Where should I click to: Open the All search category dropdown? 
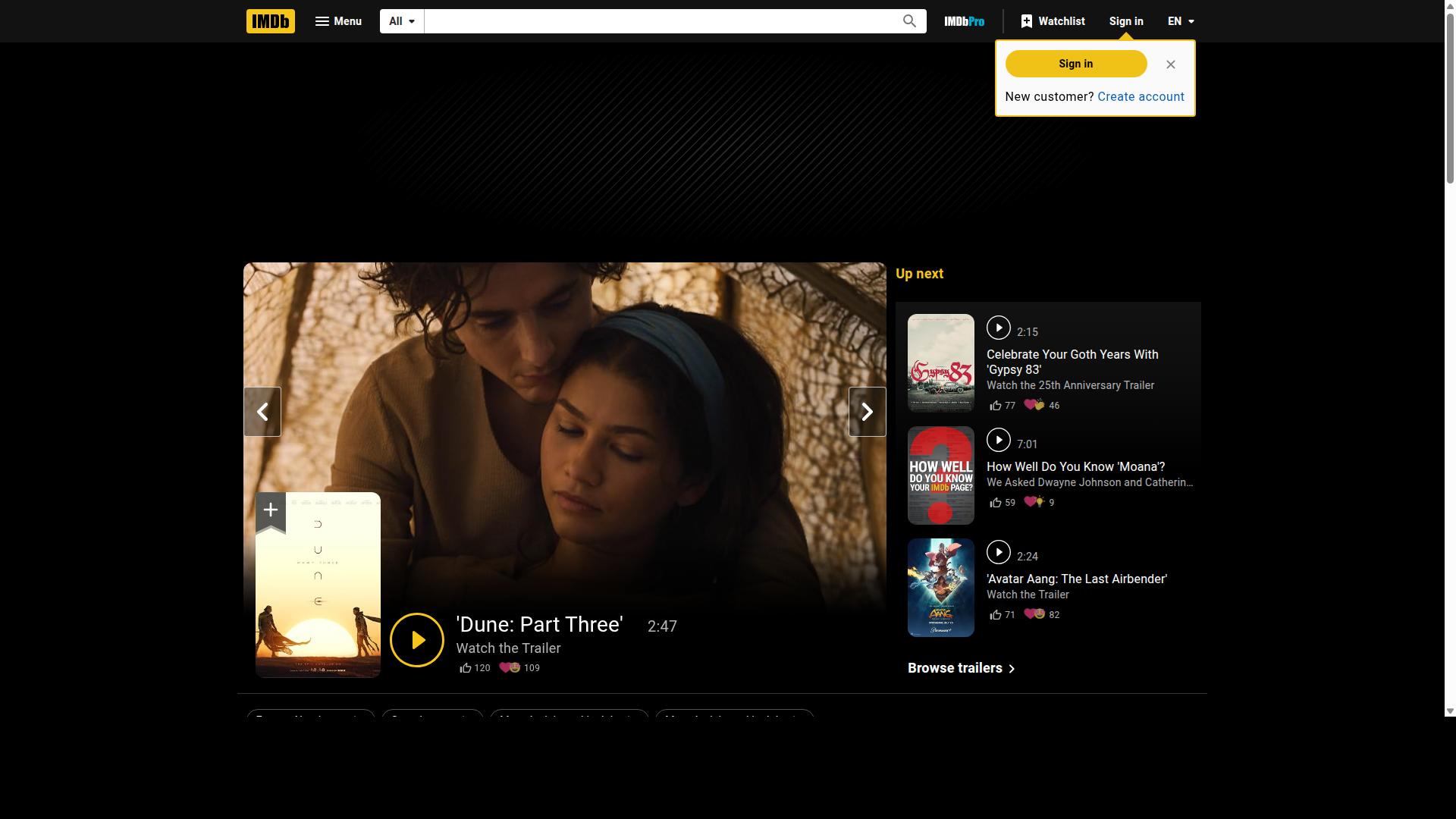click(x=402, y=21)
